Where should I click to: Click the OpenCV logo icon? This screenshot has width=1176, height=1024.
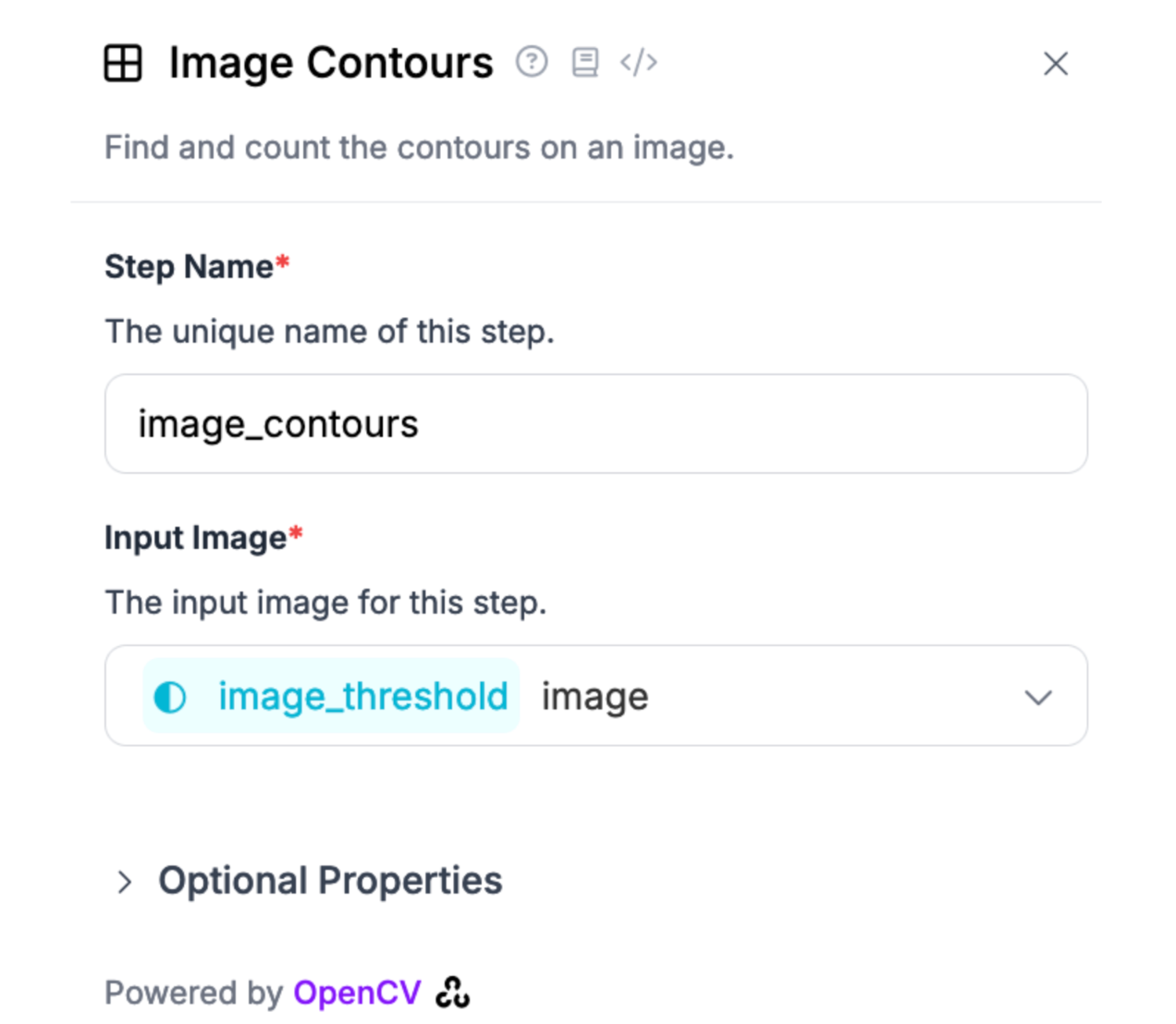[453, 993]
